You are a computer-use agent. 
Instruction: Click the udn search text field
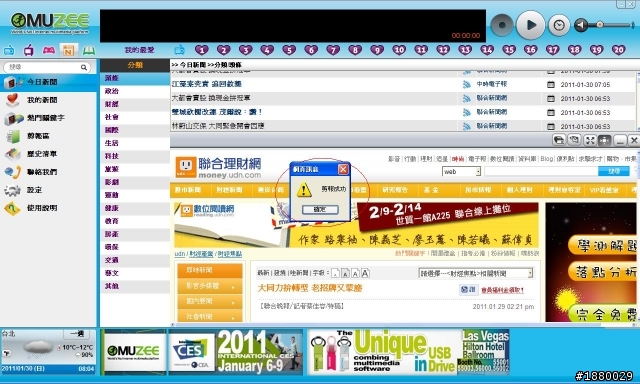[x=541, y=171]
